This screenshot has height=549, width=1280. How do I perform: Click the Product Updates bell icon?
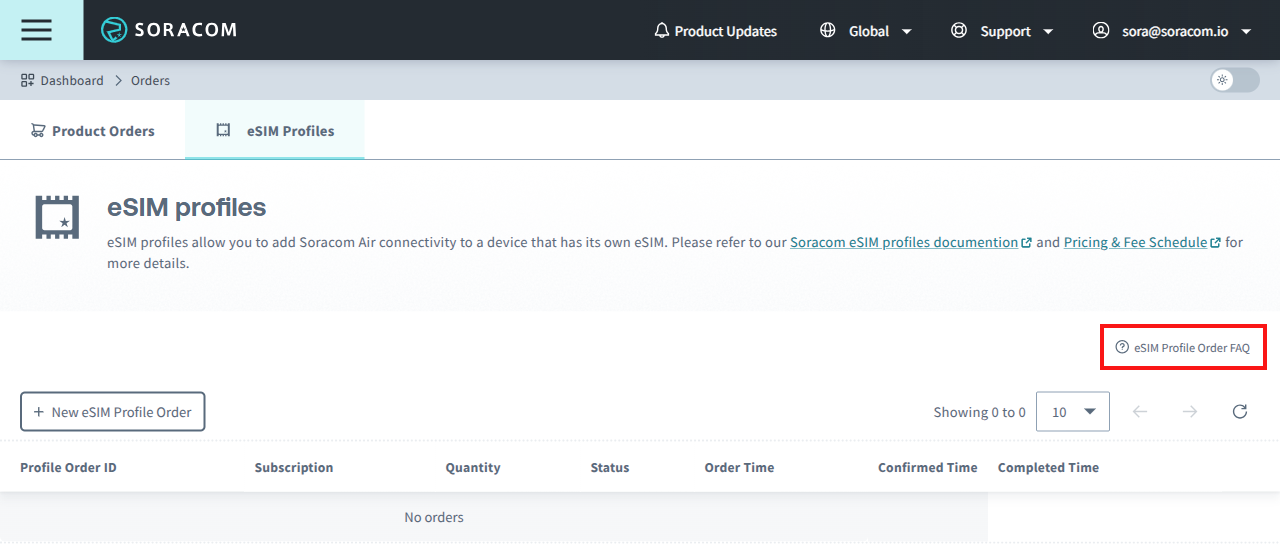point(661,31)
